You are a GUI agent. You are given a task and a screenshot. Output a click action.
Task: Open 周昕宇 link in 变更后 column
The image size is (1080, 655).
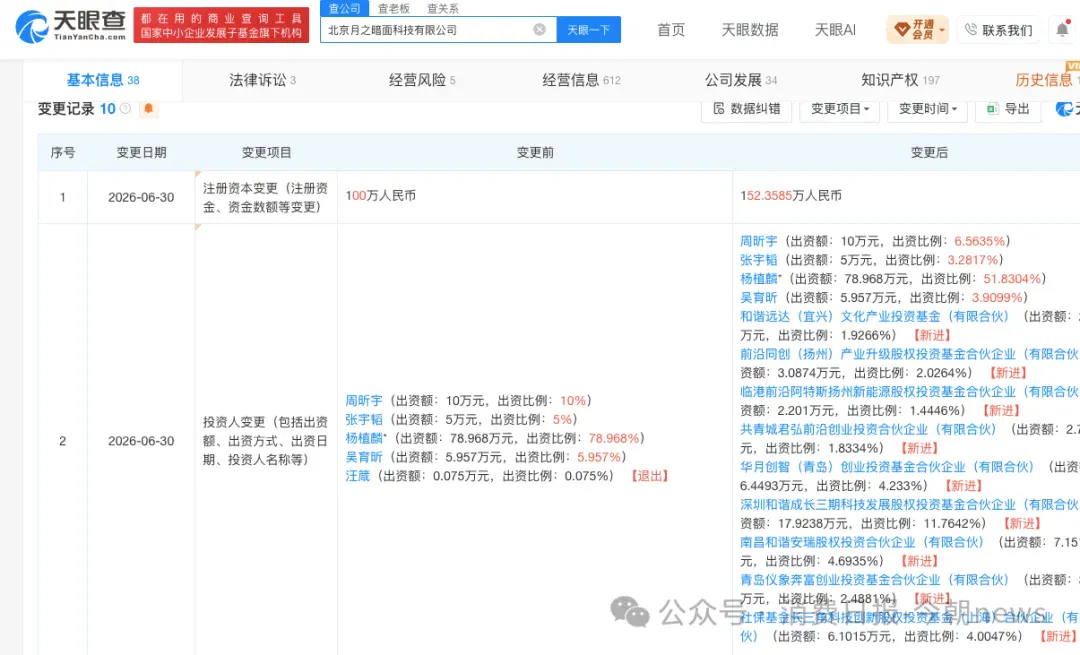pos(758,241)
